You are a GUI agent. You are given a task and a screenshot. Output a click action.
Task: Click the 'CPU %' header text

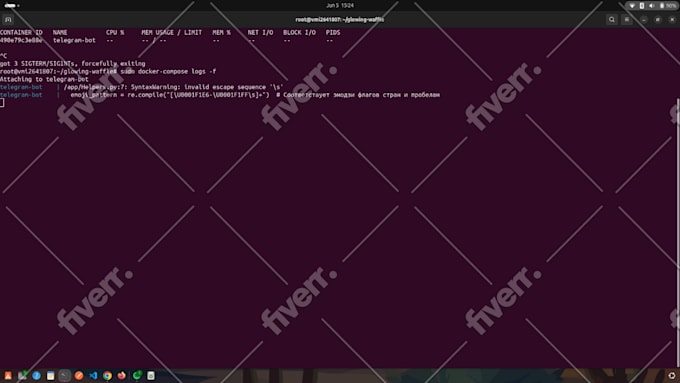[x=115, y=33]
